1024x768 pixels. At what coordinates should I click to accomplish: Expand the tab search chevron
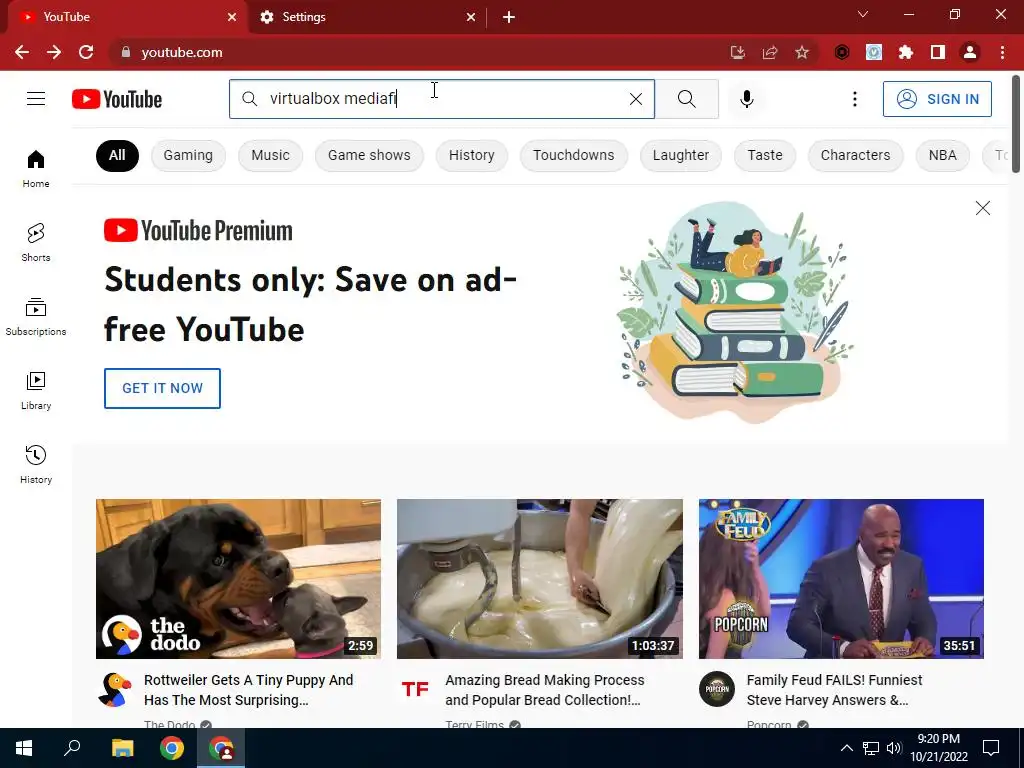click(x=863, y=14)
